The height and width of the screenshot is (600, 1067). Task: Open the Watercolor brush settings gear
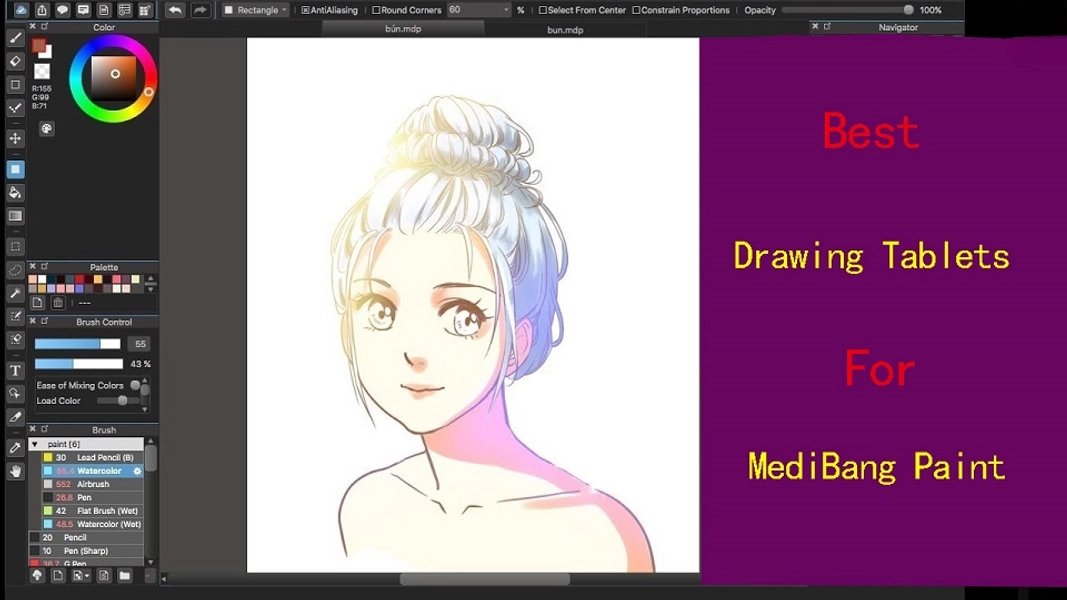(137, 471)
